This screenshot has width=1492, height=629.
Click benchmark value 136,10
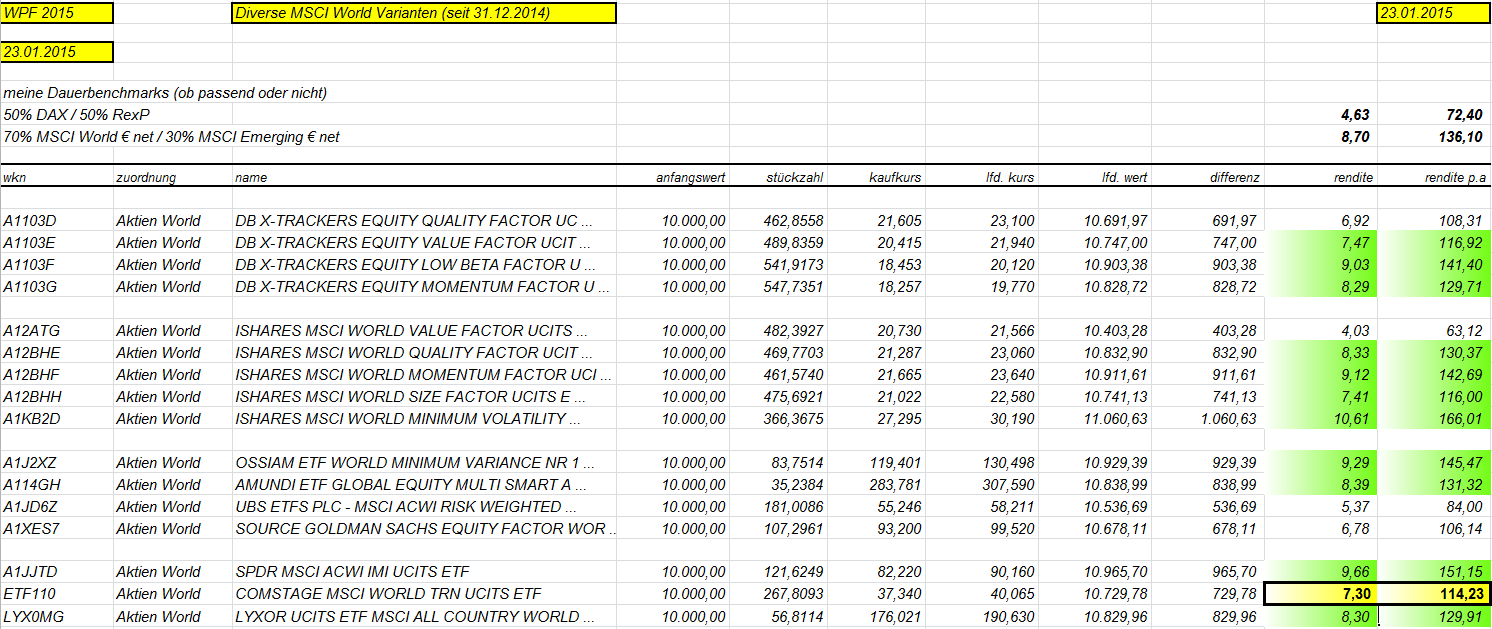pyautogui.click(x=1458, y=137)
